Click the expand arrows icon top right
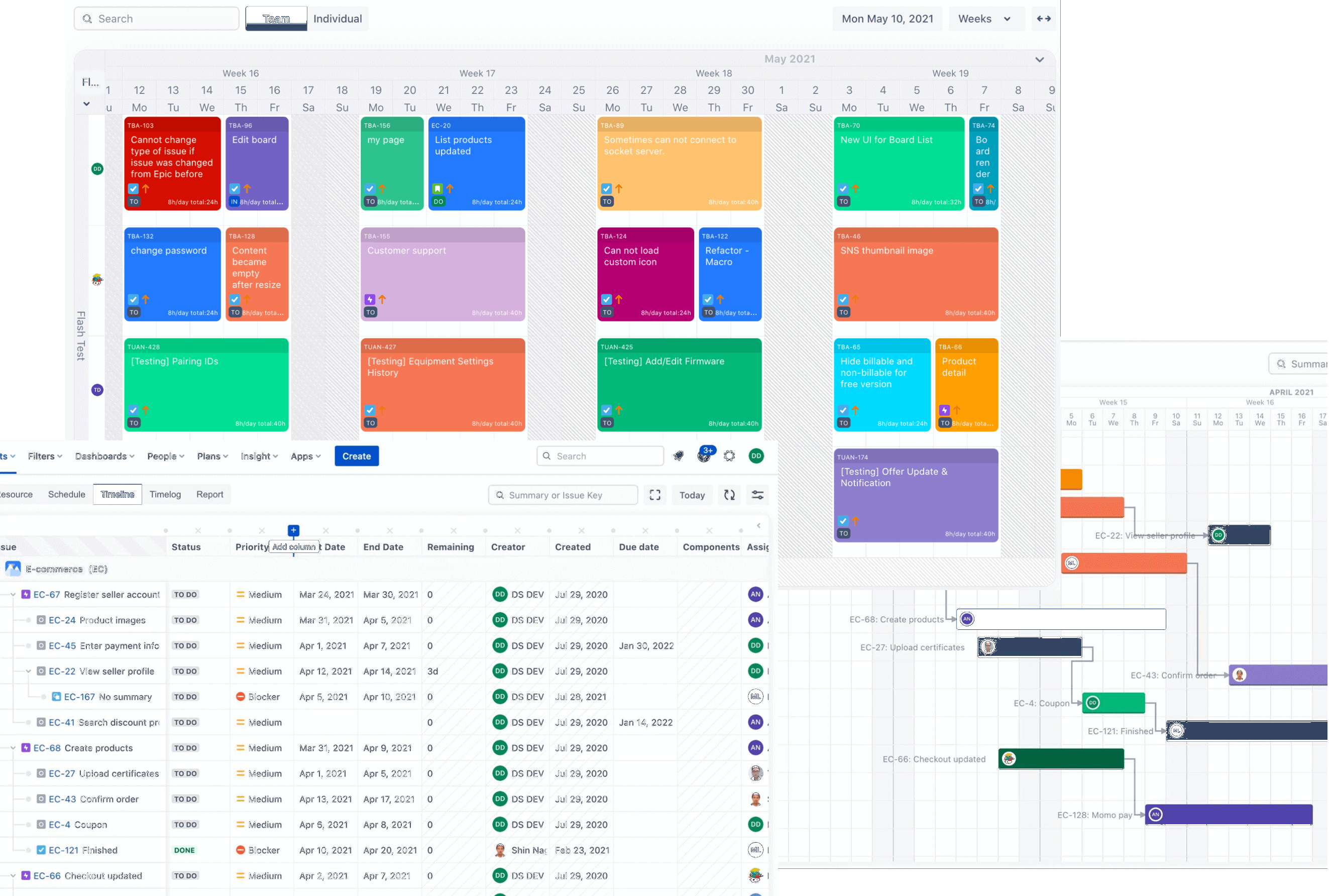Image resolution: width=1329 pixels, height=896 pixels. coord(1044,18)
